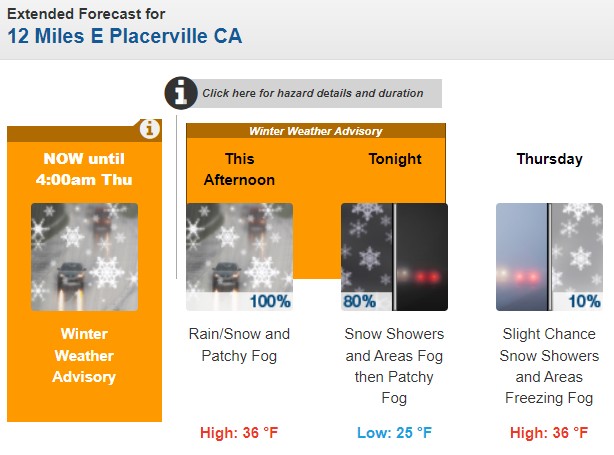Click 'Rain/Snow and Patchy Fog' description

[x=239, y=343]
